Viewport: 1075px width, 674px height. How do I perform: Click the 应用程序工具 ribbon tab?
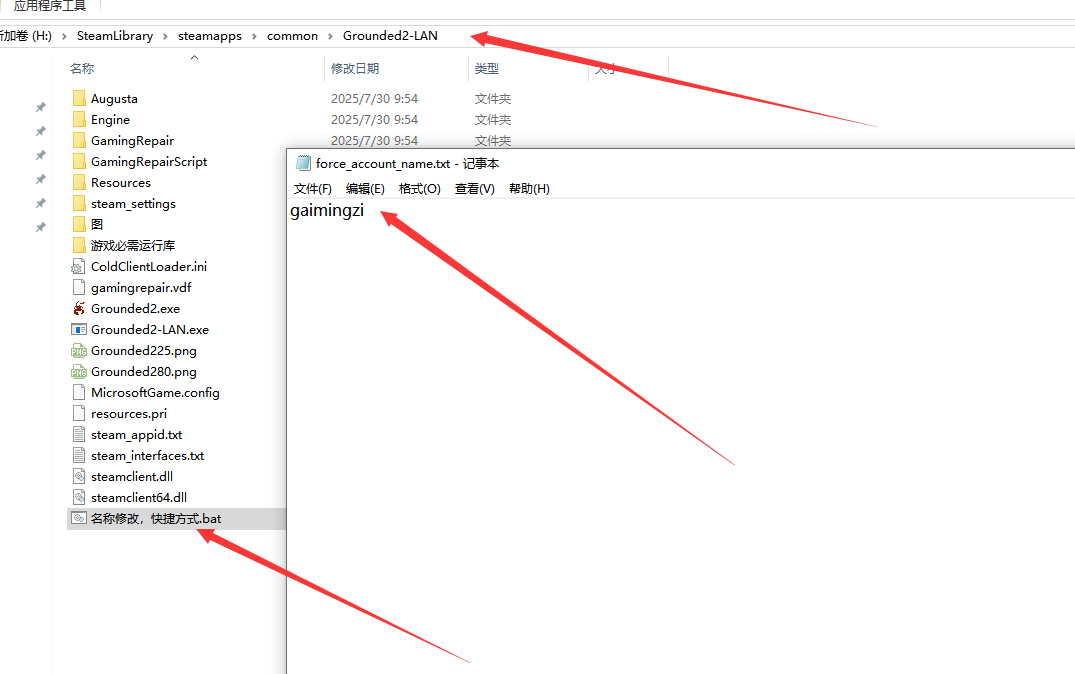[x=50, y=6]
